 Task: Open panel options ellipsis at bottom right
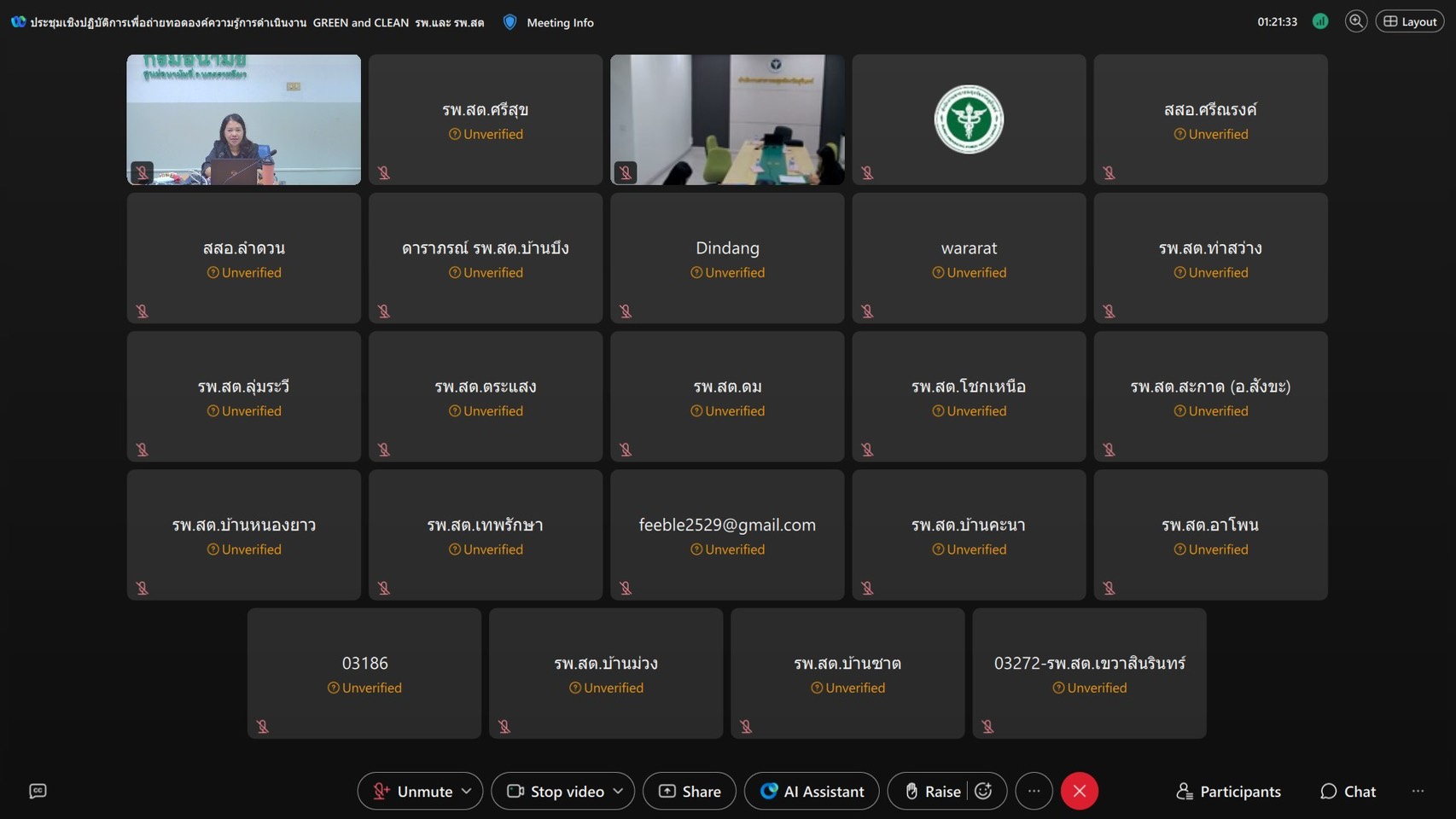1418,791
